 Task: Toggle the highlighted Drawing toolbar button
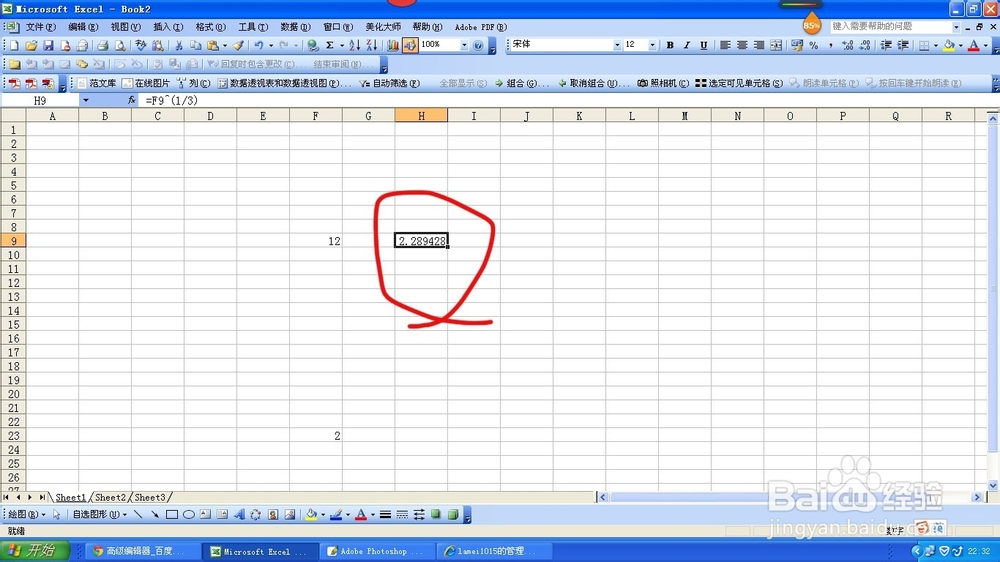[x=410, y=45]
